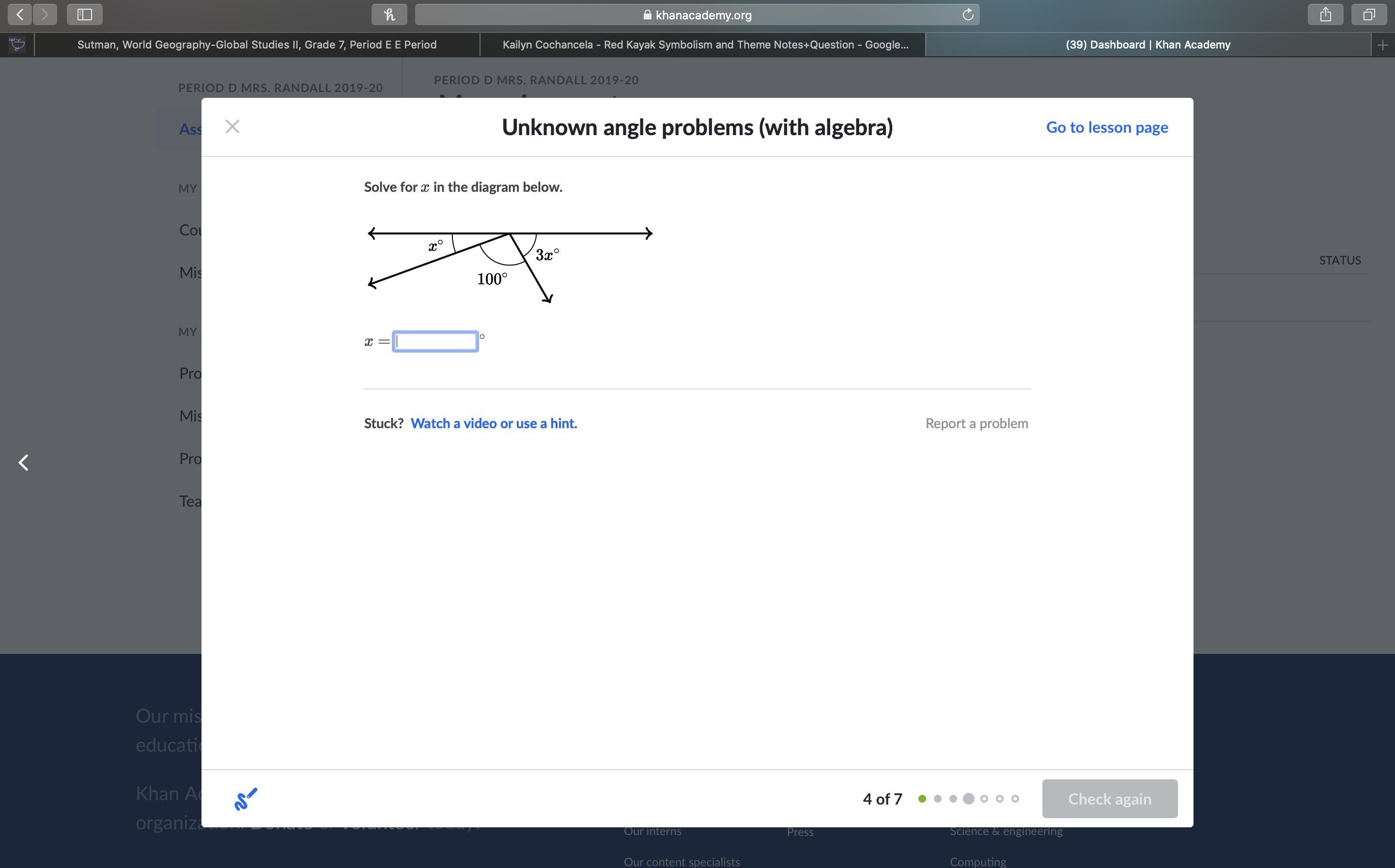This screenshot has height=868, width=1395.
Task: Click the green first progress dot
Action: pos(922,799)
